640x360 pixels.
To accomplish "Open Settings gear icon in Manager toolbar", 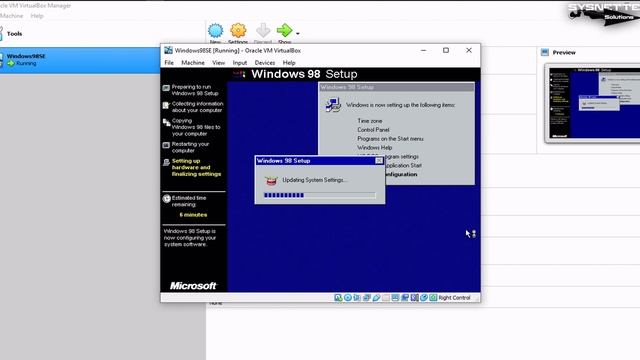I will 238,31.
